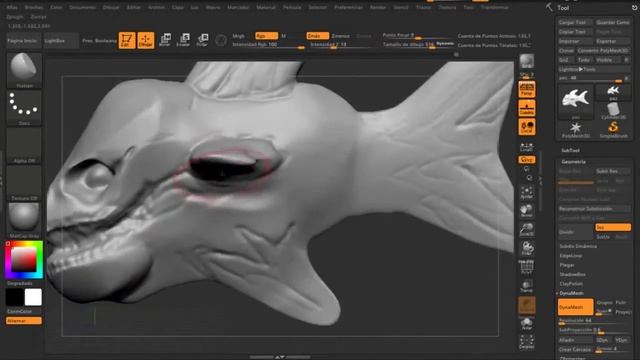Open the Texture Off slot
Screen dimensions: 640x360
(24, 183)
